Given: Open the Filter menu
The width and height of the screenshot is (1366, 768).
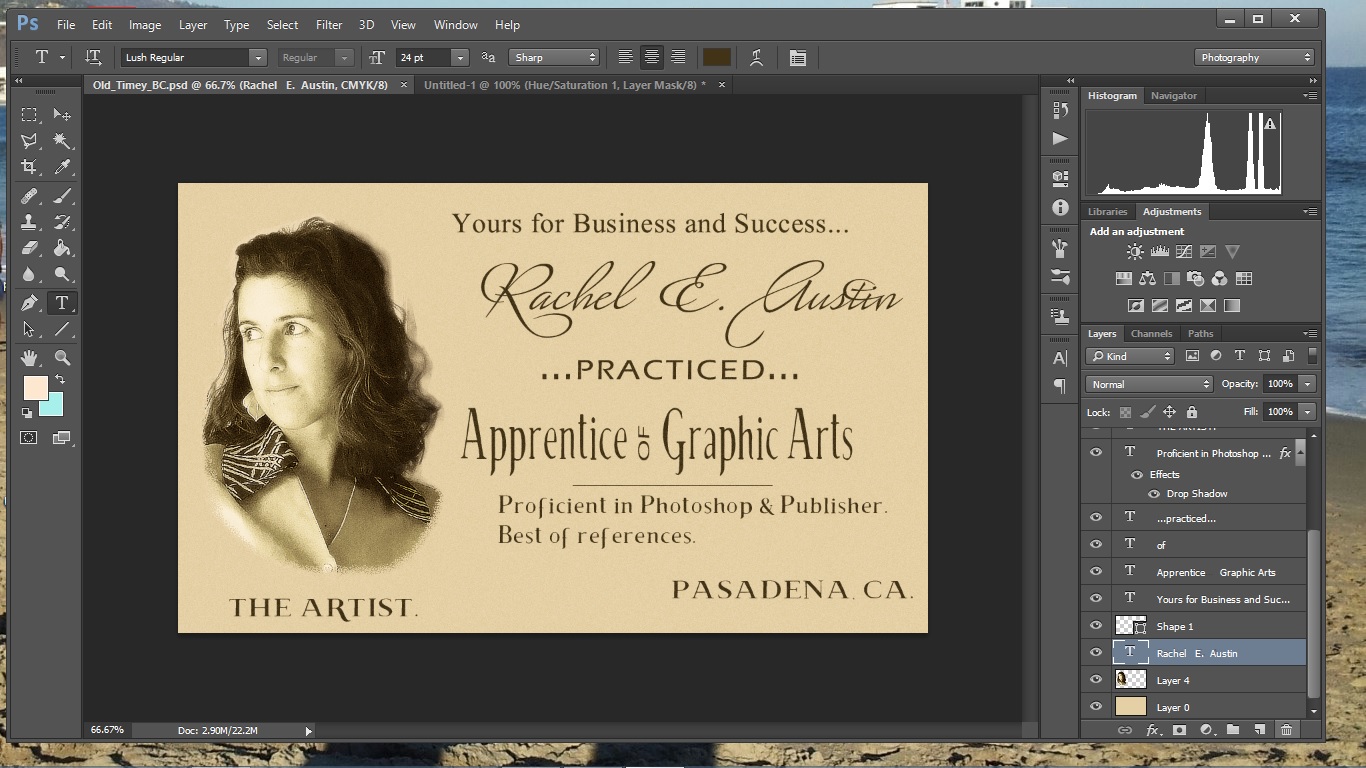Looking at the screenshot, I should 328,24.
